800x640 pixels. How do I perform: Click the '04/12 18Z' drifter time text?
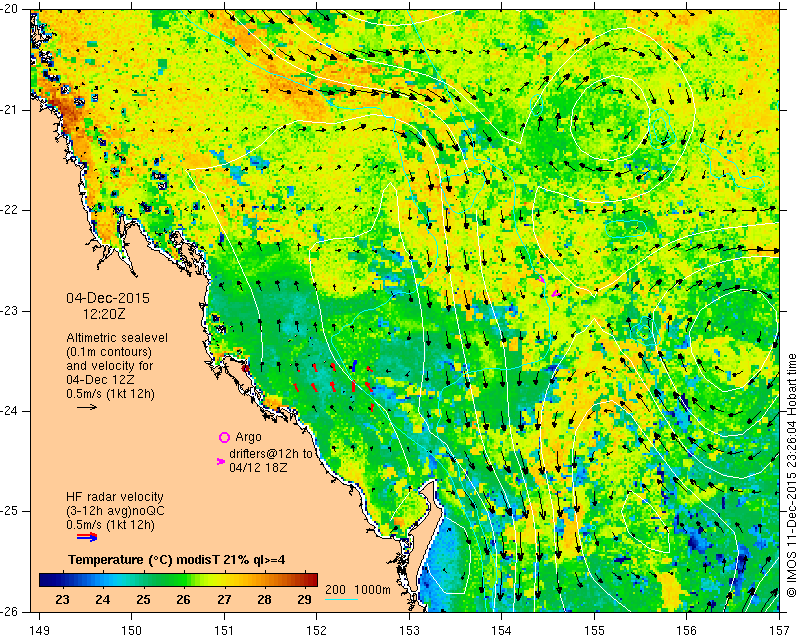[x=258, y=467]
